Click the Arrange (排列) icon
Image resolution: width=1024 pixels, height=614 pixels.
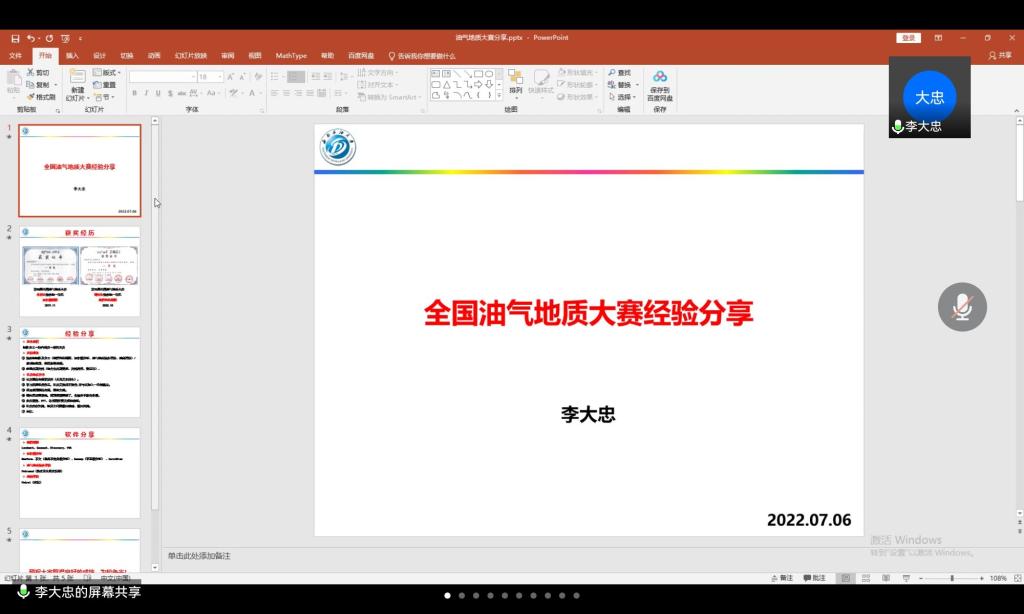(516, 77)
